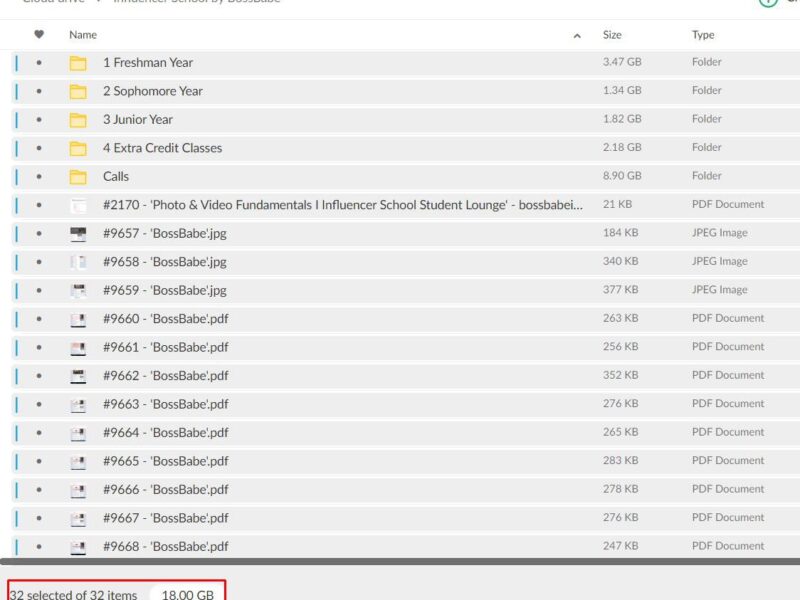Click the horizontal scrollbar below the list
This screenshot has width=800, height=600.
[x=400, y=562]
